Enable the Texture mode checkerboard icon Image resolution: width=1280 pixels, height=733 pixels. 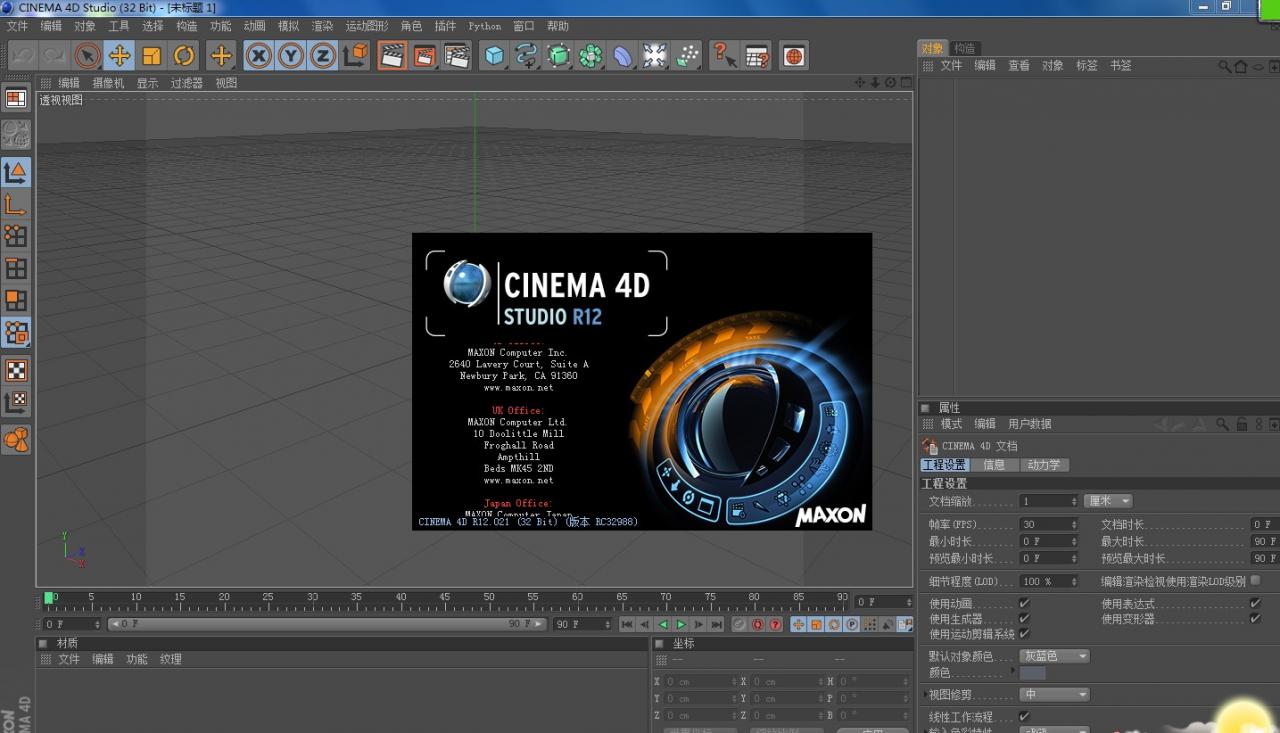click(x=16, y=370)
